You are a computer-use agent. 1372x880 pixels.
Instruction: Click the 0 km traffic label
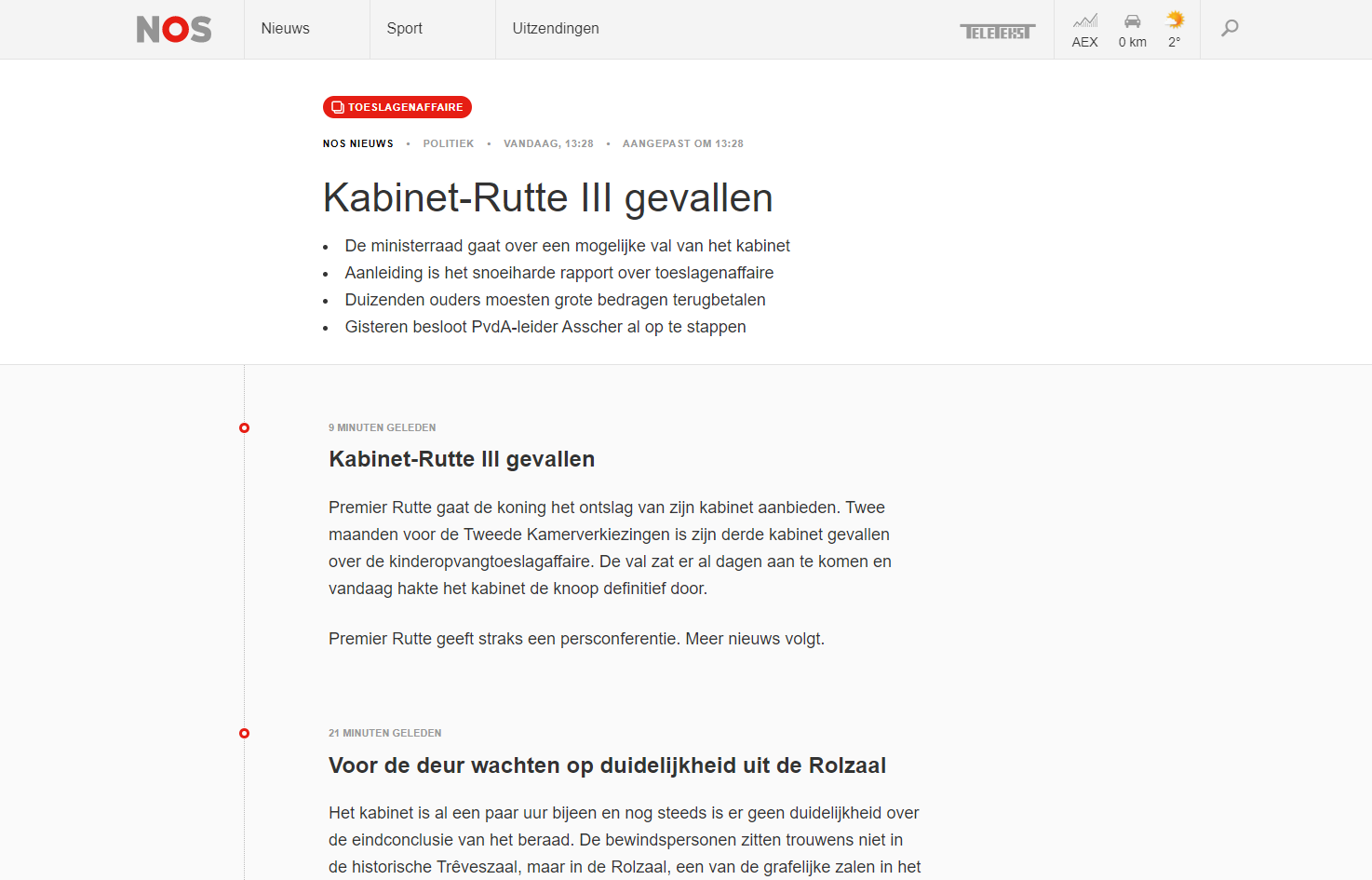click(1132, 42)
